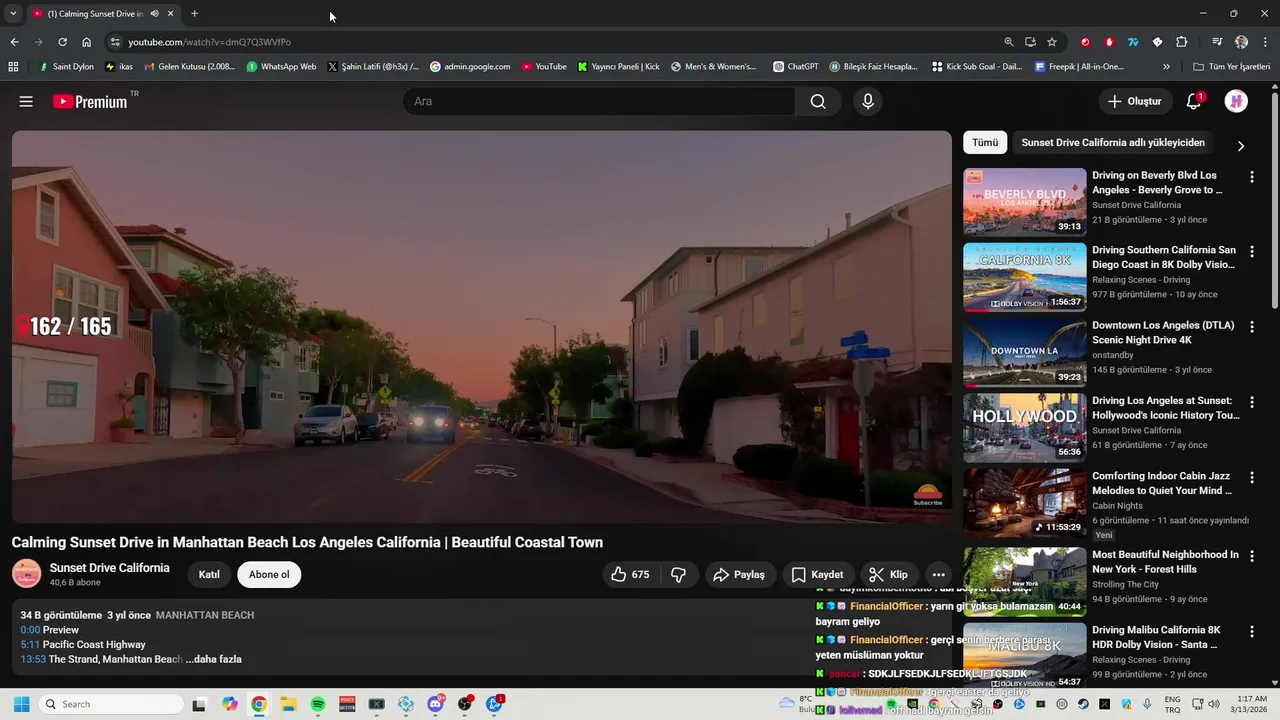Jump to 0:00 Preview timestamp
Image resolution: width=1280 pixels, height=720 pixels.
tap(30, 630)
